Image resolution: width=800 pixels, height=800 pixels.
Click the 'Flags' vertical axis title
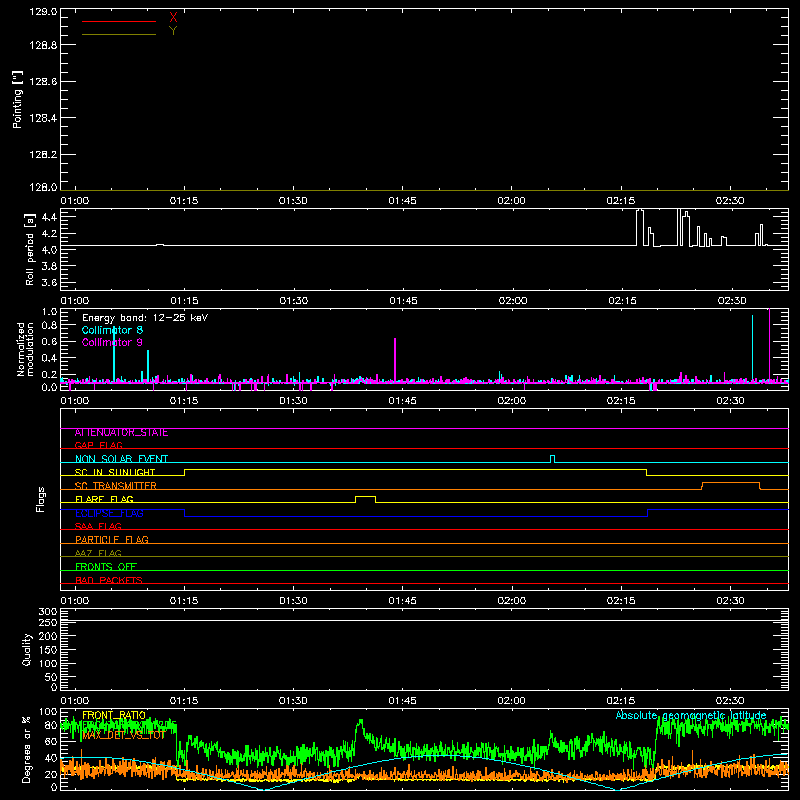click(x=41, y=499)
